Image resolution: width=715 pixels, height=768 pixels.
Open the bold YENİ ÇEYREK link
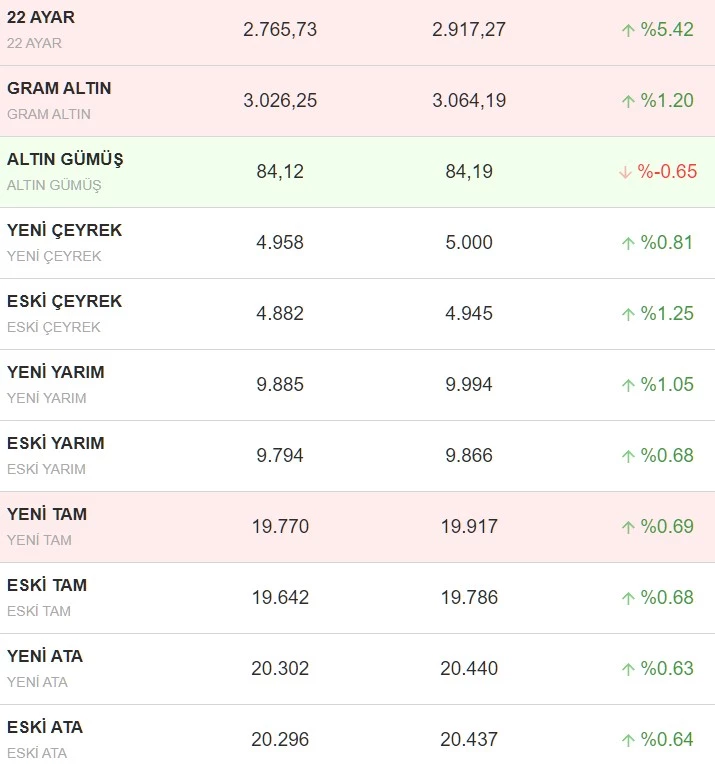(64, 230)
